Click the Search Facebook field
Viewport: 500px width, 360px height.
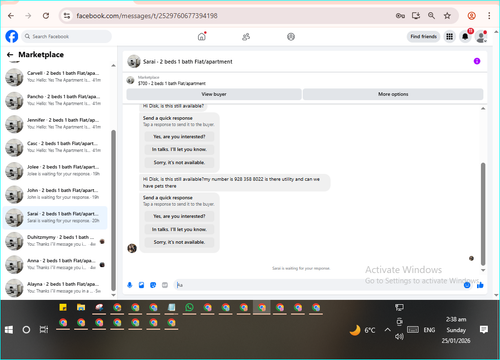67,36
